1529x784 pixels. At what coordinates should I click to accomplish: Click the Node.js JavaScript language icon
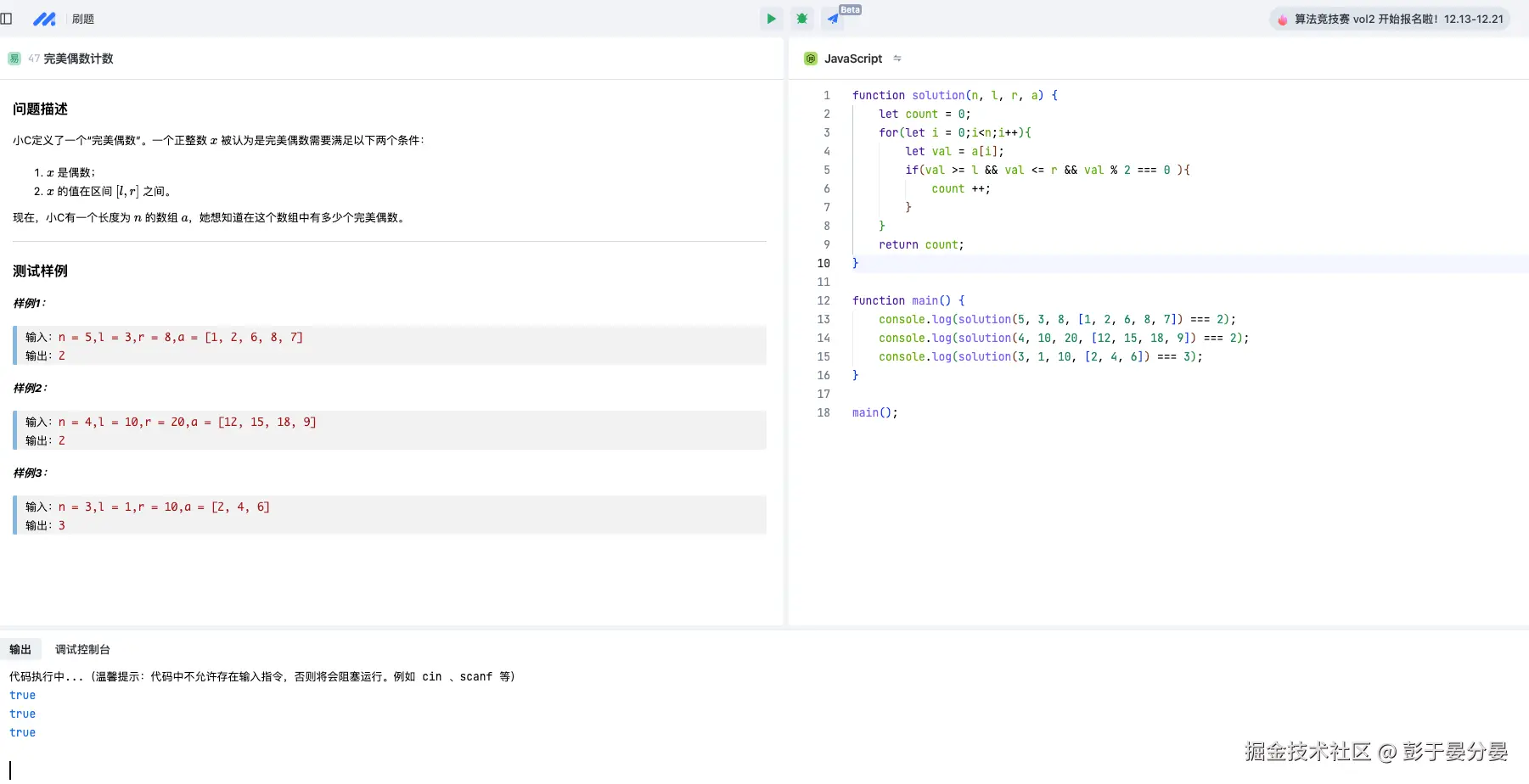coord(811,59)
